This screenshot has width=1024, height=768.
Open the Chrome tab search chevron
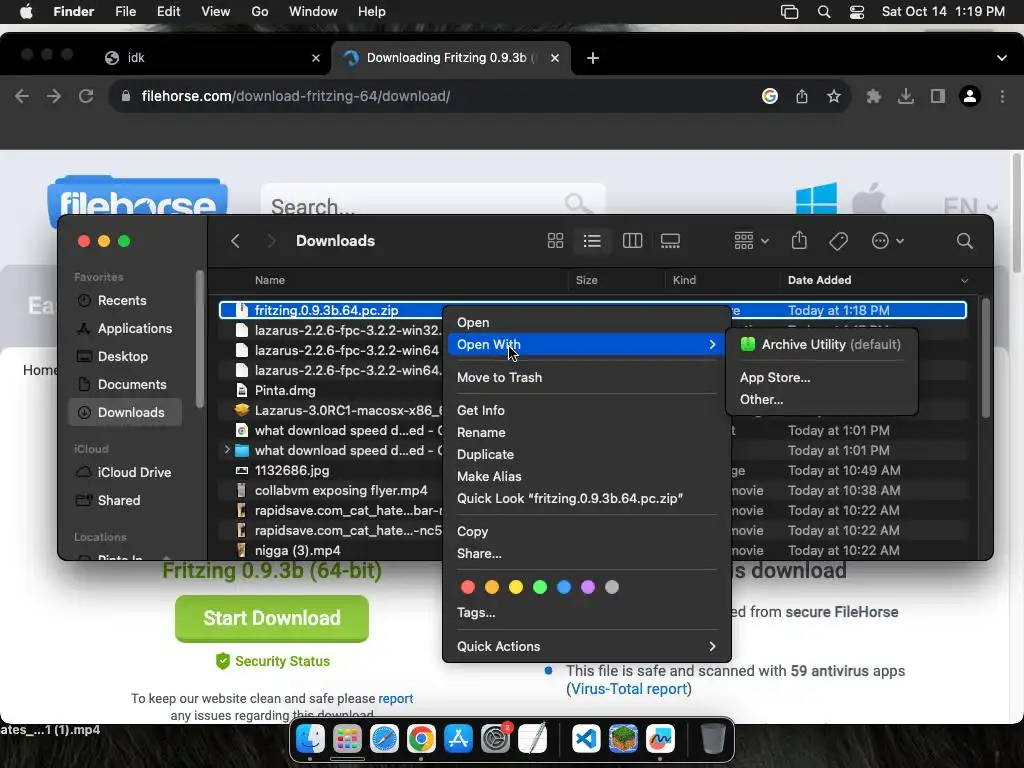click(1002, 58)
